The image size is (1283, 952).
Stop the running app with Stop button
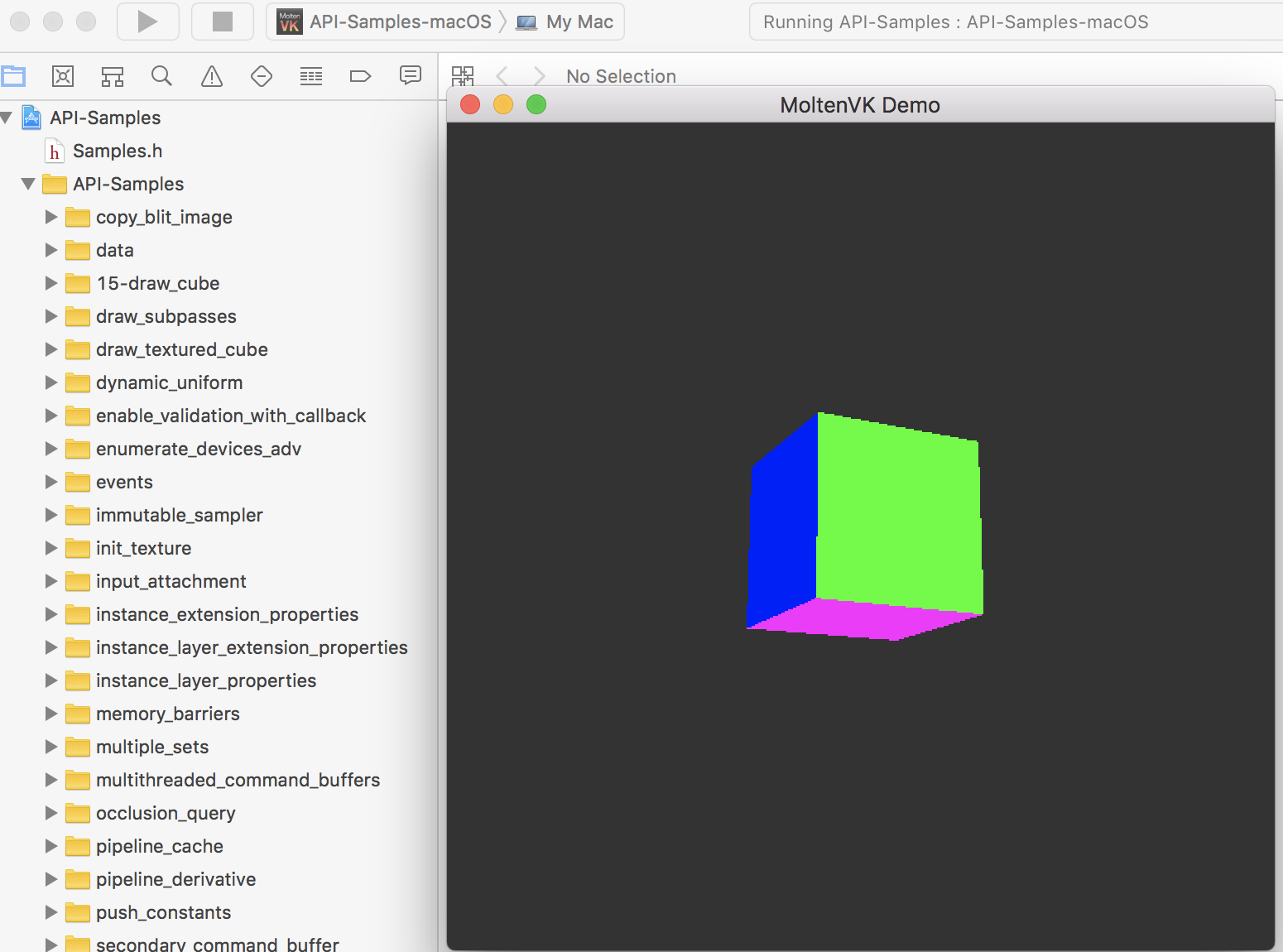coord(222,22)
